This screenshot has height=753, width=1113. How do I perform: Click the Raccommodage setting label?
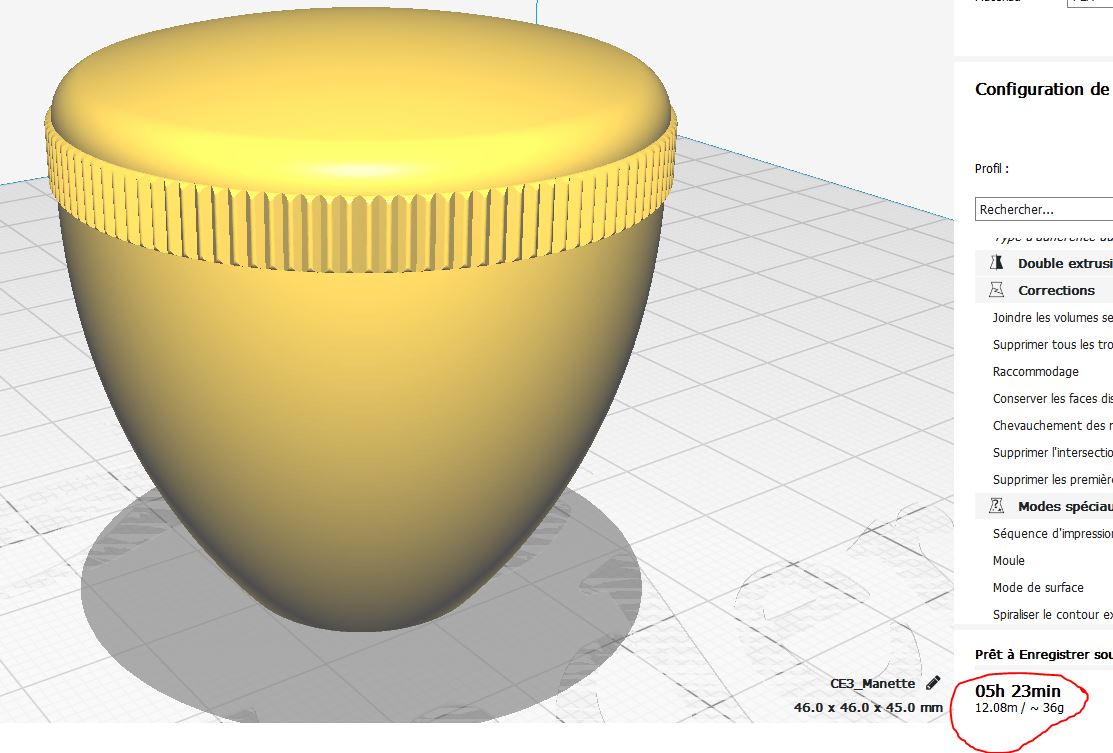pos(1035,372)
